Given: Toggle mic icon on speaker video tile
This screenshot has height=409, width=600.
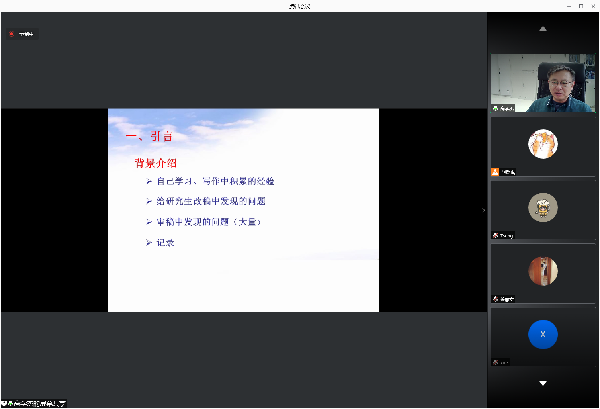Looking at the screenshot, I should [x=495, y=108].
